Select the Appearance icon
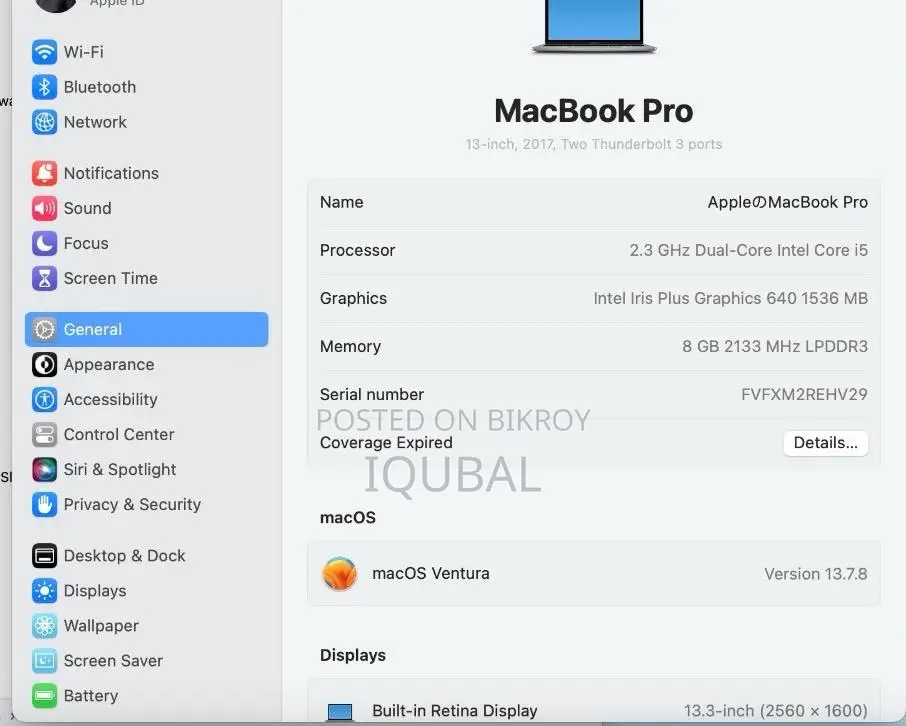Screen dimensions: 906x726 point(44,365)
